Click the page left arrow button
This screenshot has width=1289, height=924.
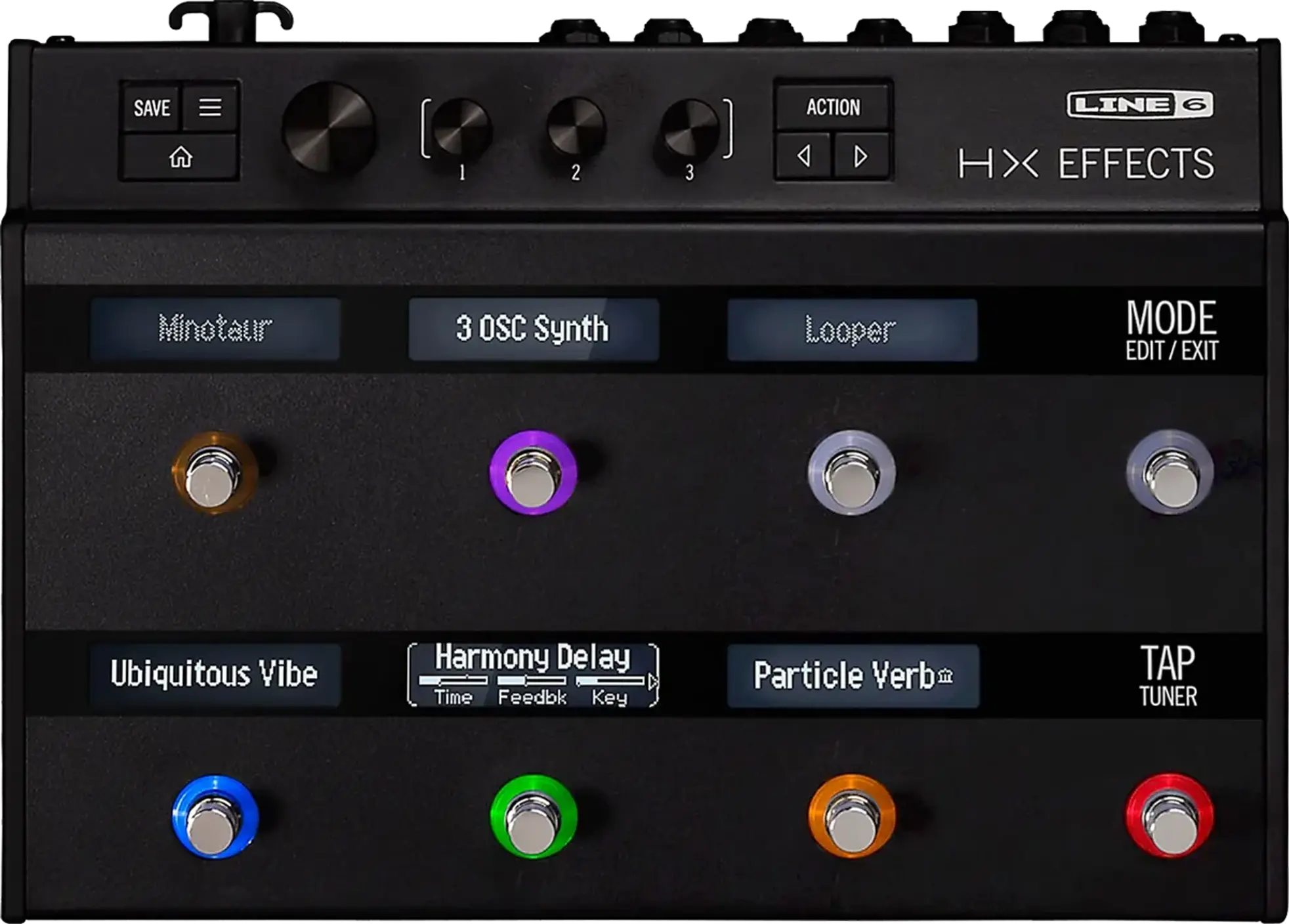(x=804, y=156)
